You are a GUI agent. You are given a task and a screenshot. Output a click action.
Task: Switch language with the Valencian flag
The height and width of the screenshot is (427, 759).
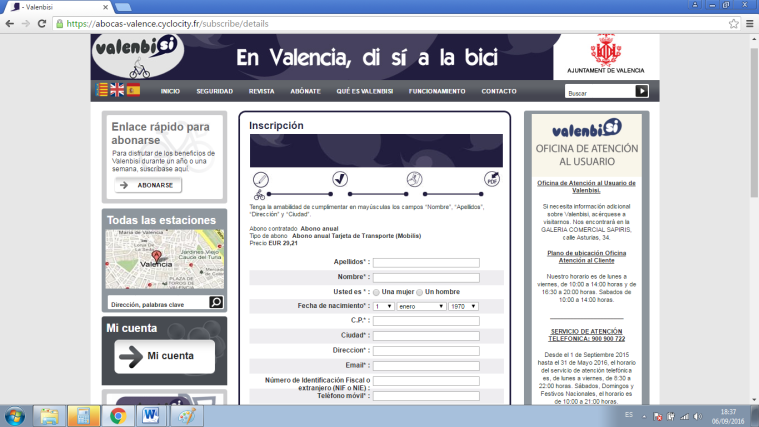[102, 90]
